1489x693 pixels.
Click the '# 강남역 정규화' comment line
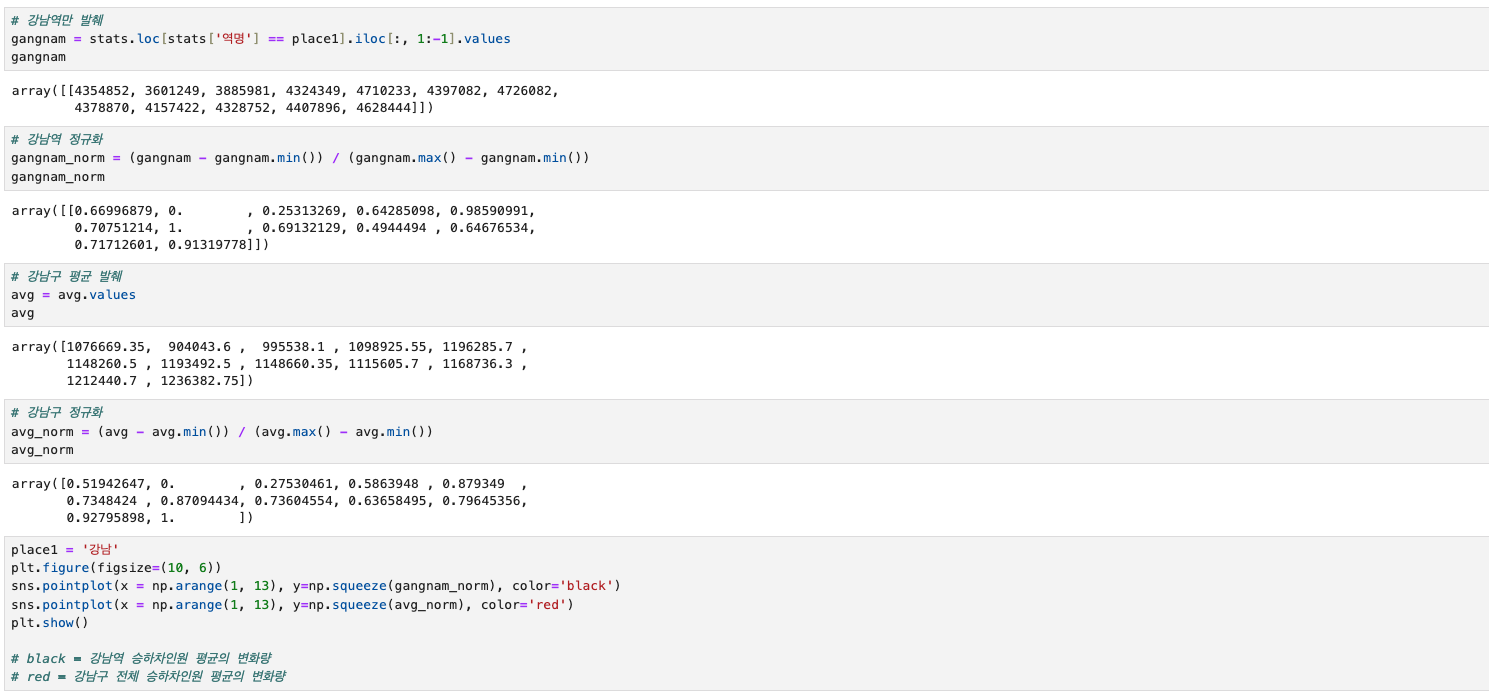pyautogui.click(x=56, y=139)
